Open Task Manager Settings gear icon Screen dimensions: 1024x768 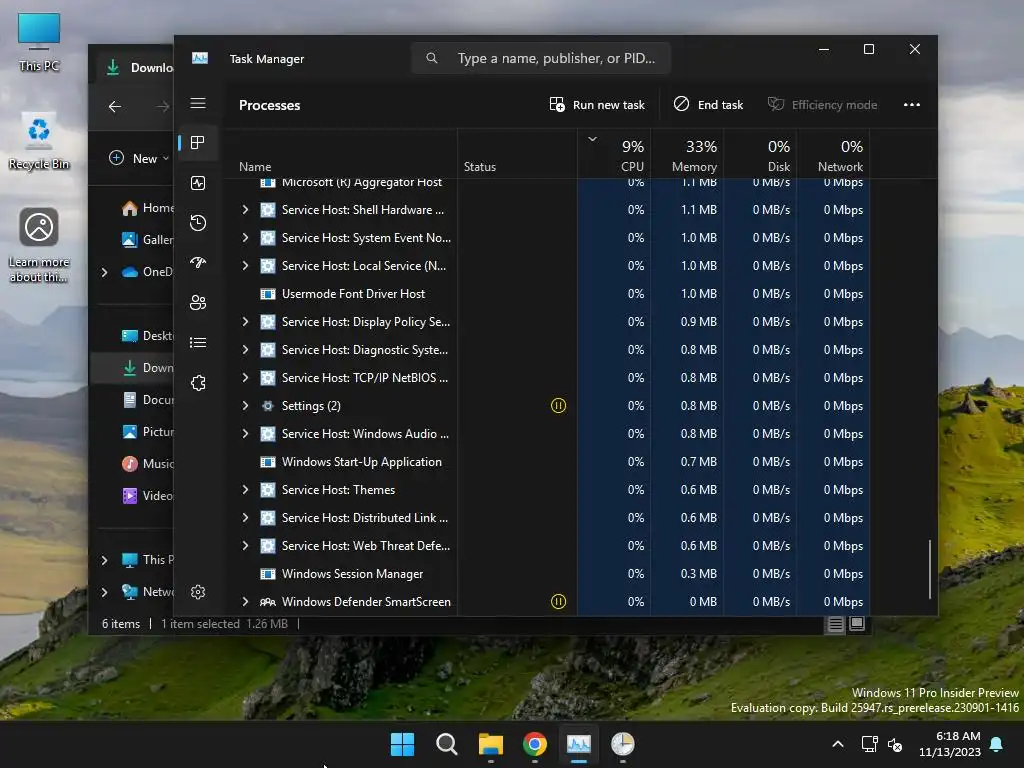198,592
